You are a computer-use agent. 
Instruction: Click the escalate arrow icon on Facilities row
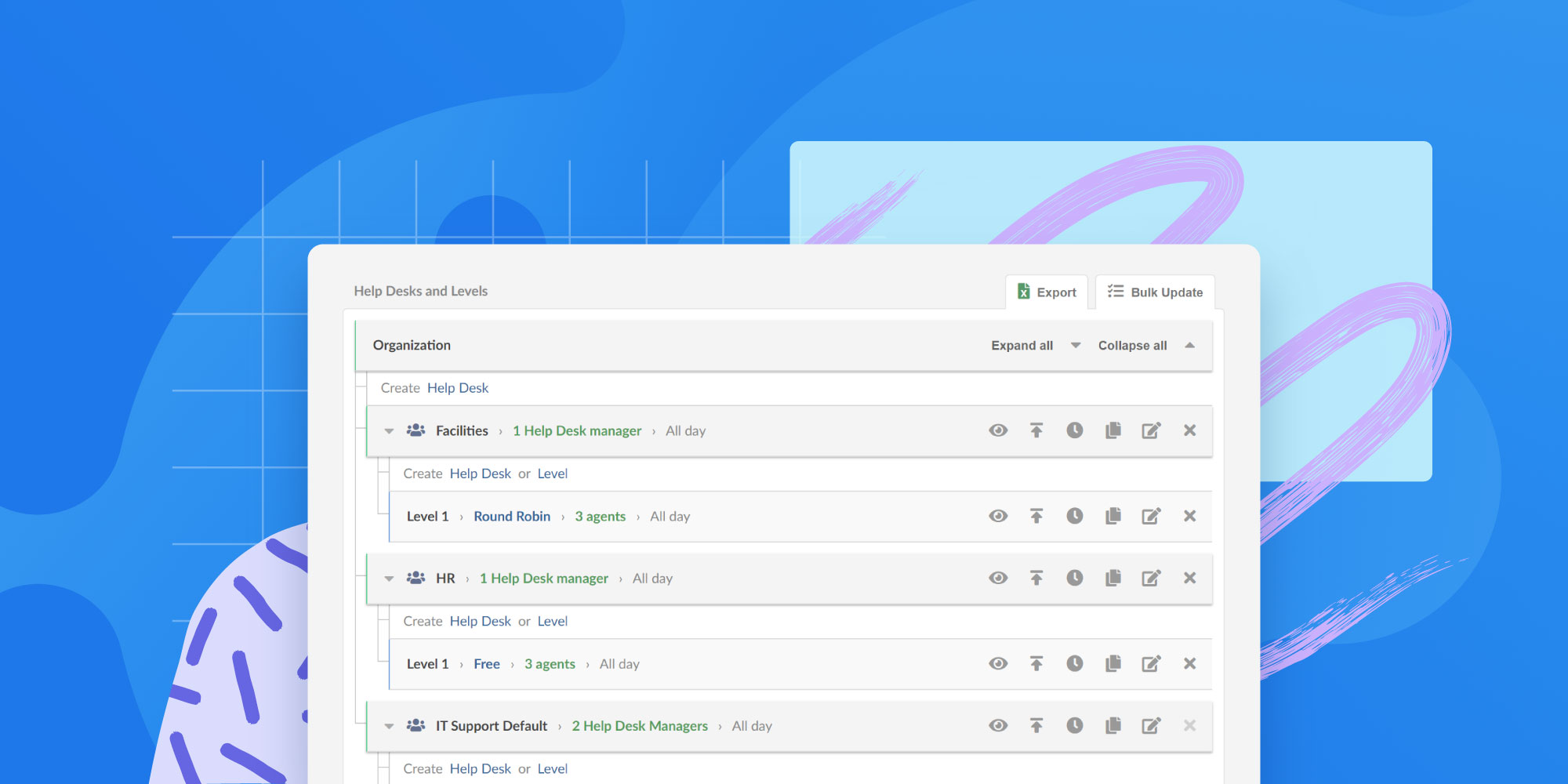1036,430
